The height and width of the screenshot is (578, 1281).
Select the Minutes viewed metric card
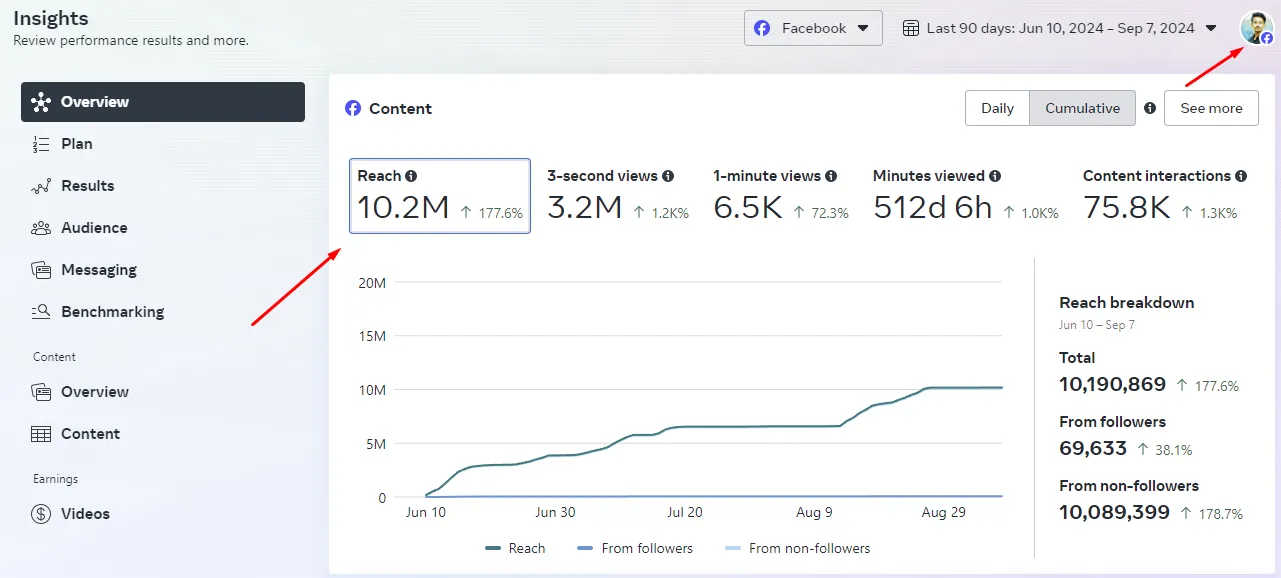pyautogui.click(x=966, y=196)
